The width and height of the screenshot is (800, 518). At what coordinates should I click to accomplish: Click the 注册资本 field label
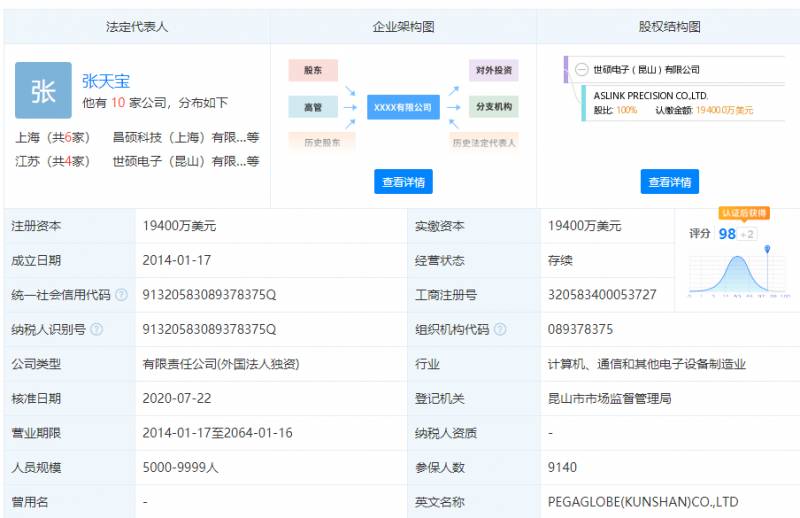click(x=36, y=226)
